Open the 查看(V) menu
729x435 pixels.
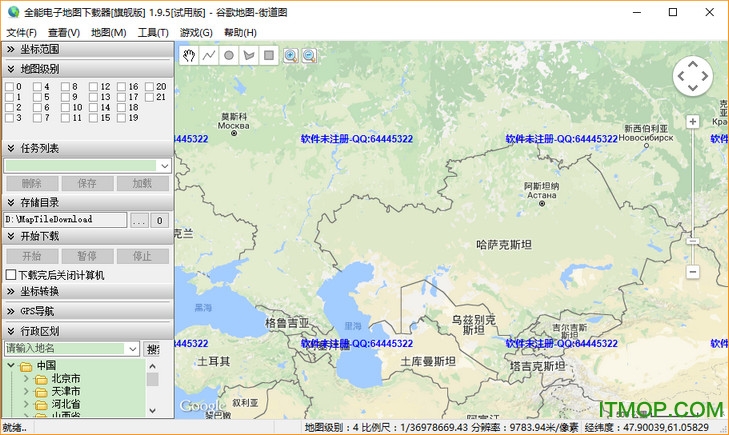pos(64,33)
